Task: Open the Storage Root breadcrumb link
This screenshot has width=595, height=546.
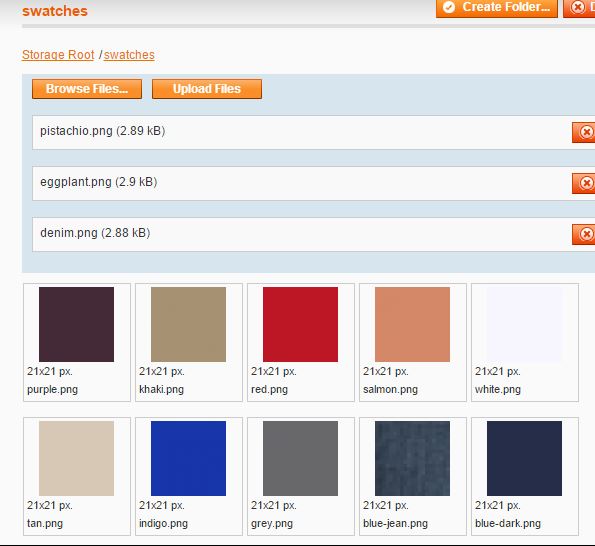Action: click(x=58, y=55)
